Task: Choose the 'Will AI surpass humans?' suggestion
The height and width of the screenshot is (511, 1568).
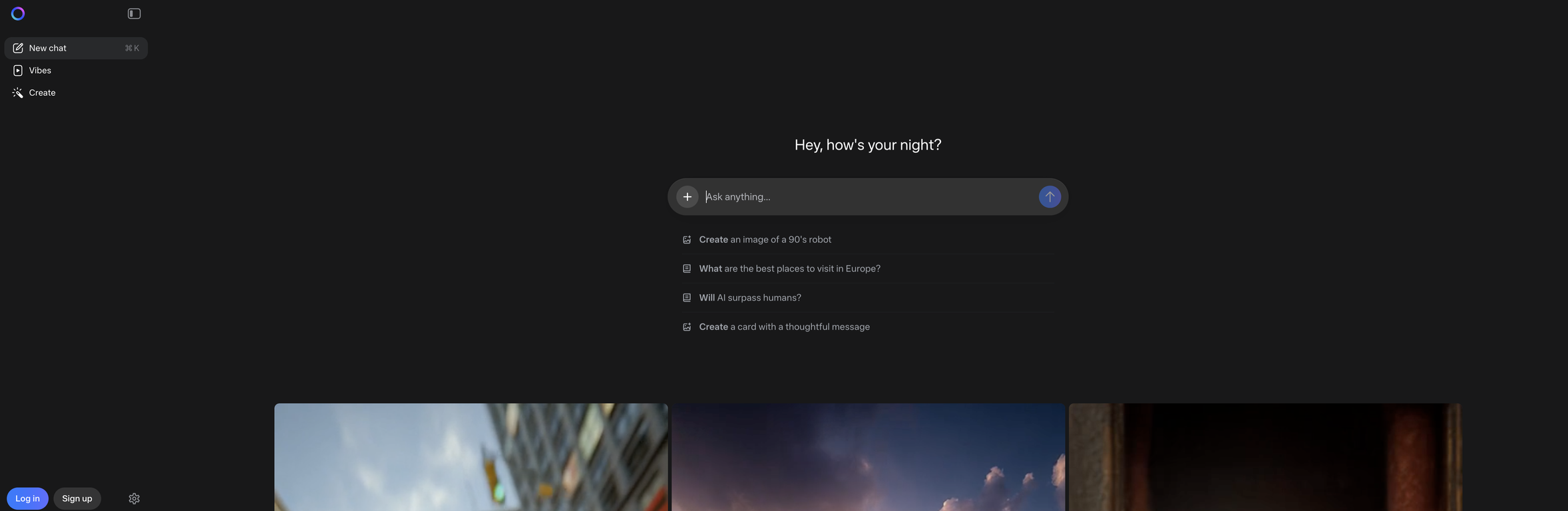Action: (x=749, y=297)
